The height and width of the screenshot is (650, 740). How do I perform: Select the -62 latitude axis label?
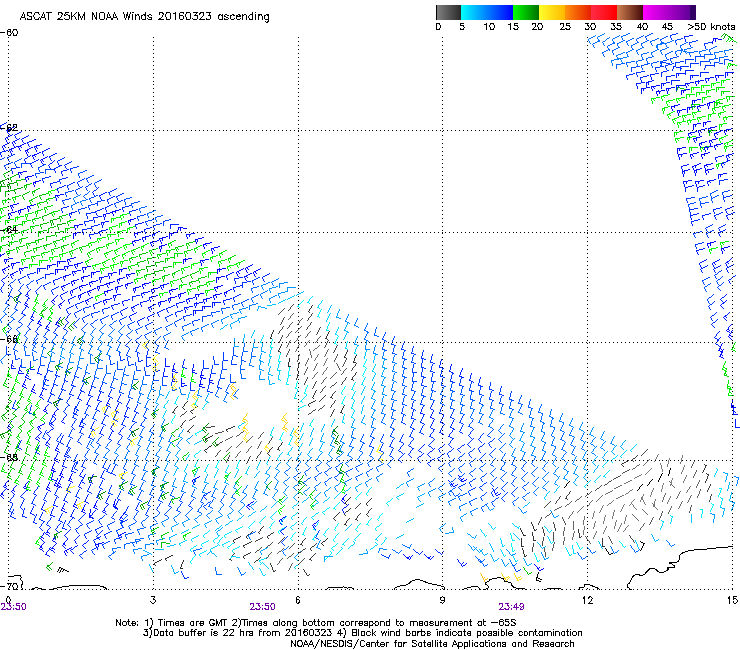pos(9,127)
